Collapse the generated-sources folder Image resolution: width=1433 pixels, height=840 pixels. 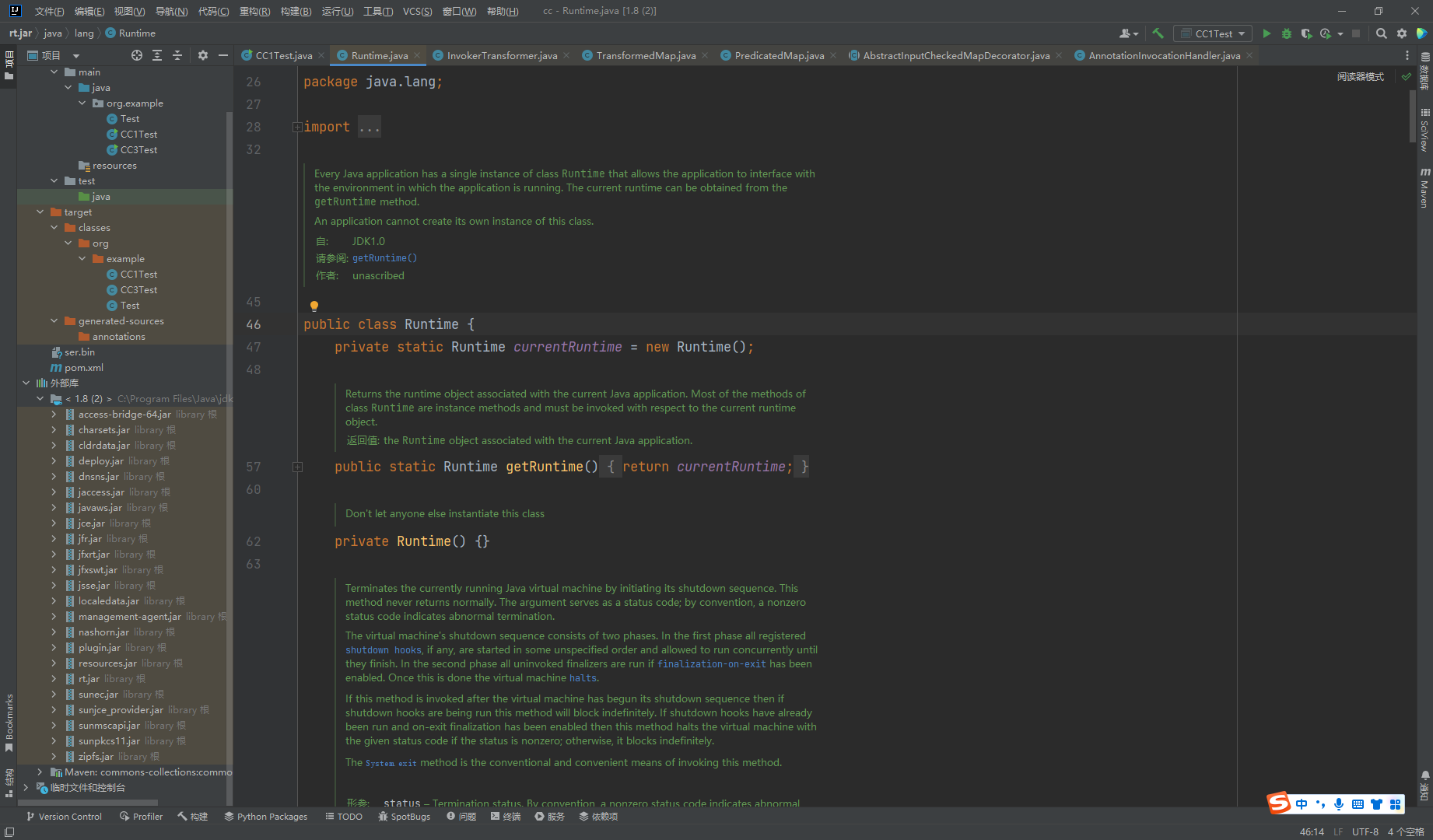coord(54,320)
